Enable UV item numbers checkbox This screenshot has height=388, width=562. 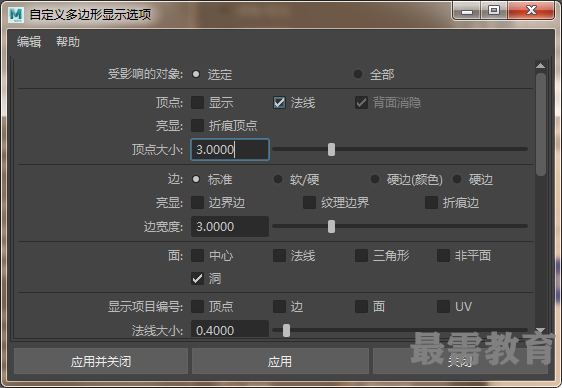point(443,306)
